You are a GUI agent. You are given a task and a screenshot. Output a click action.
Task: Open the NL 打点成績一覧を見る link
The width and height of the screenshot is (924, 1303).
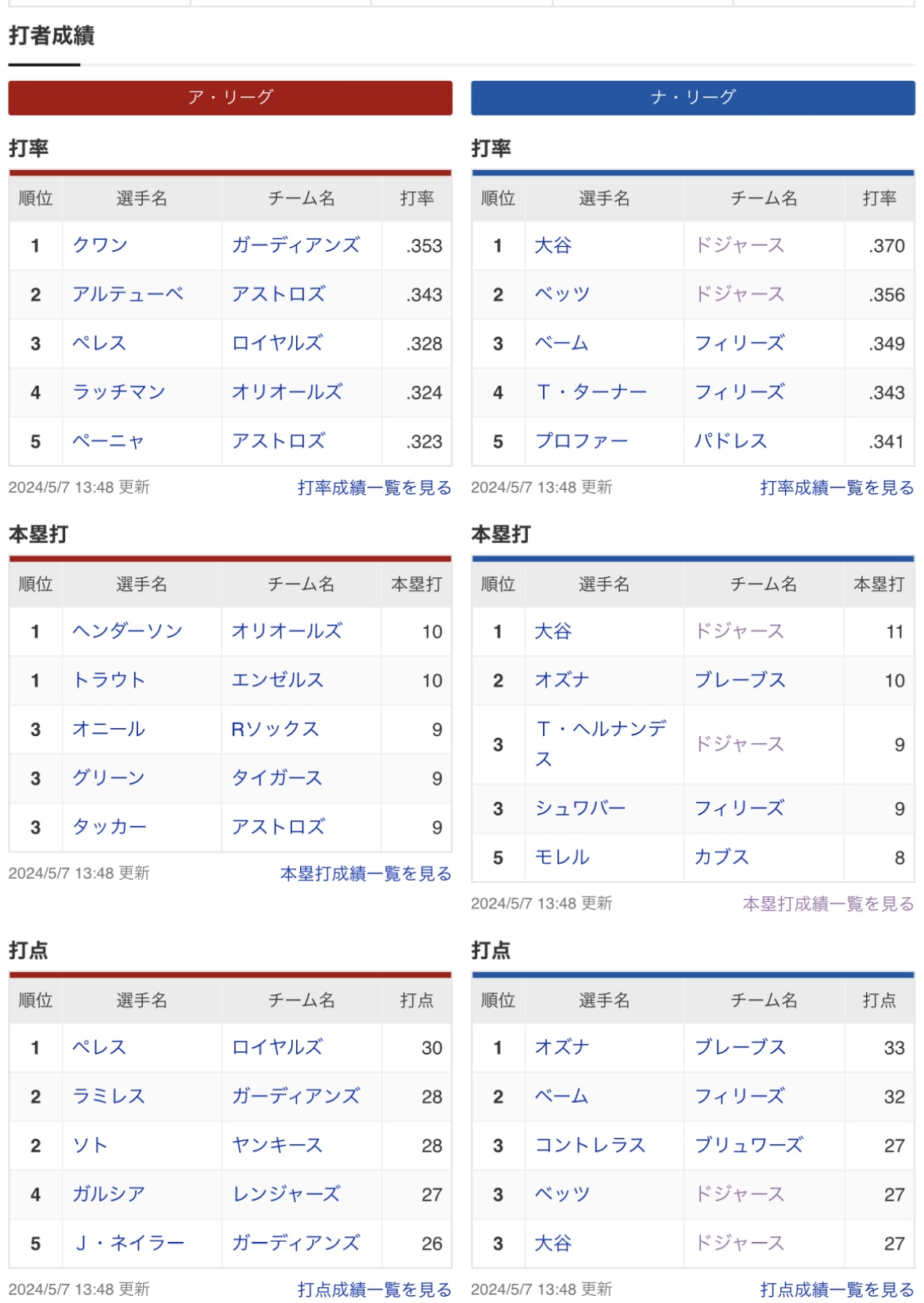(837, 1290)
